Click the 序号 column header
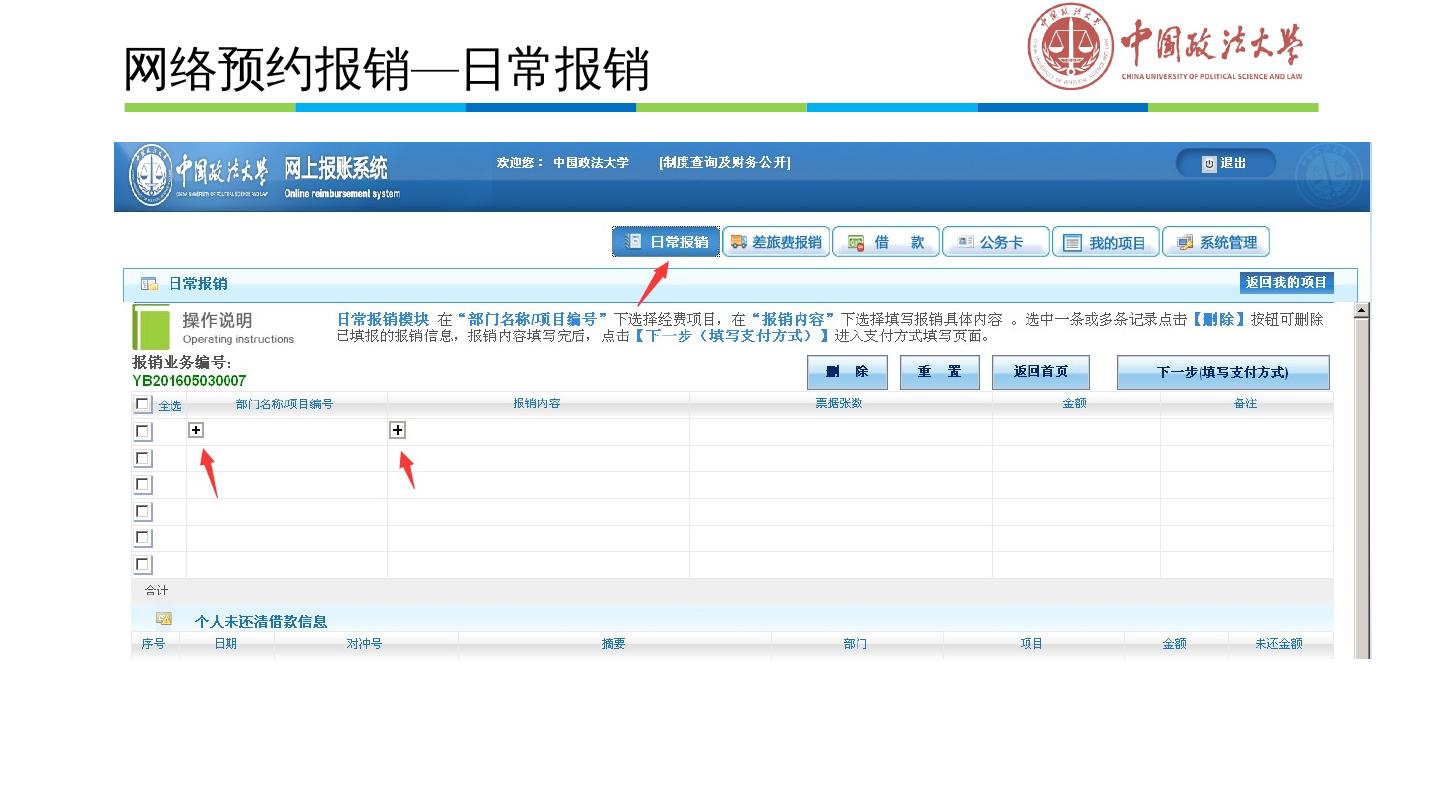 tap(153, 644)
